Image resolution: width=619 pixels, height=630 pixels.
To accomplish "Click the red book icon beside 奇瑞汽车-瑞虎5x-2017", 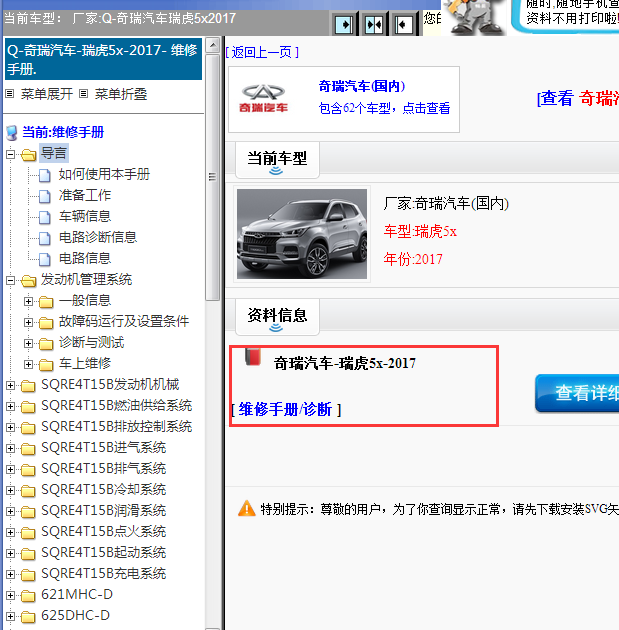I will [x=253, y=356].
